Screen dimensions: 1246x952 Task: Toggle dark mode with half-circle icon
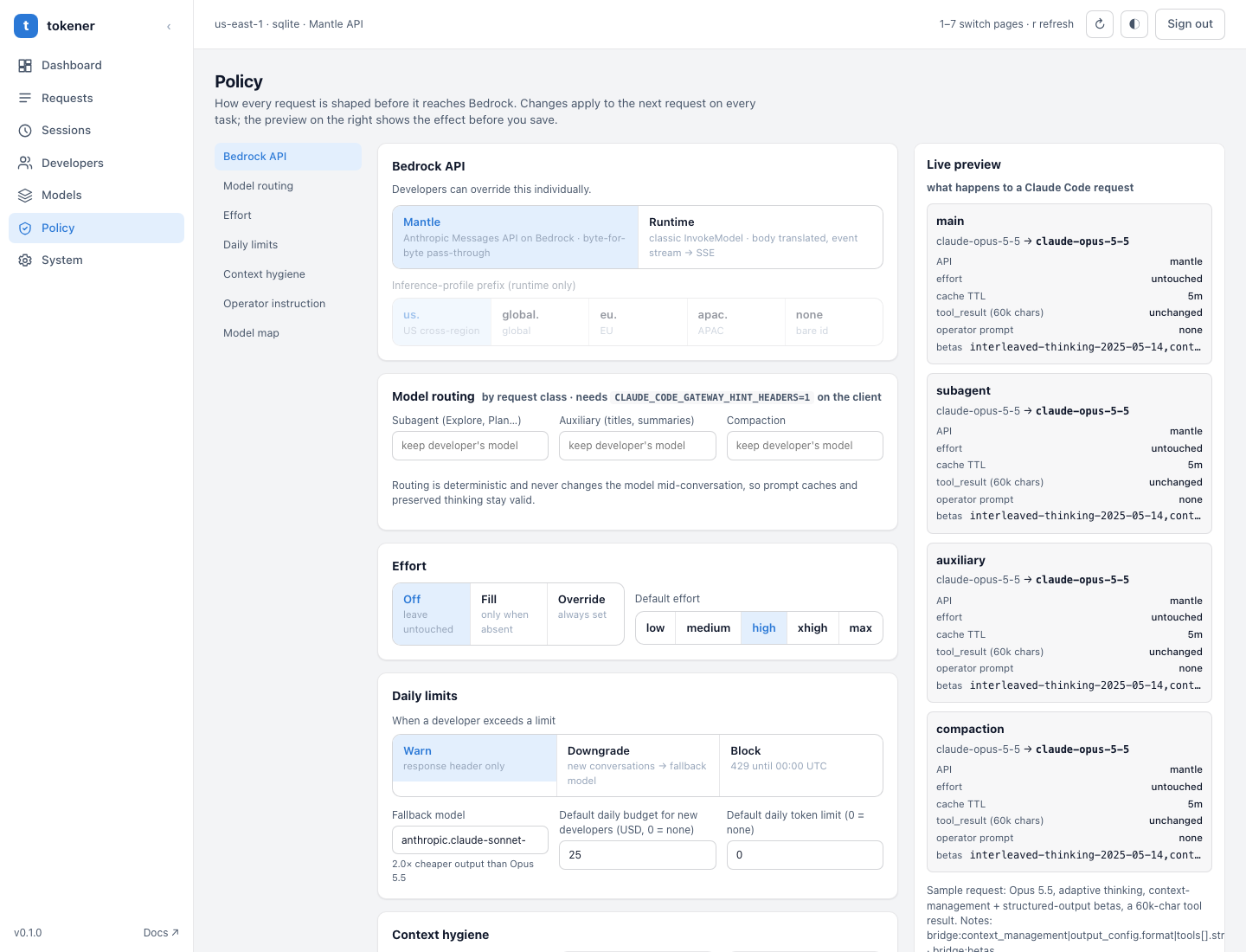click(x=1134, y=24)
